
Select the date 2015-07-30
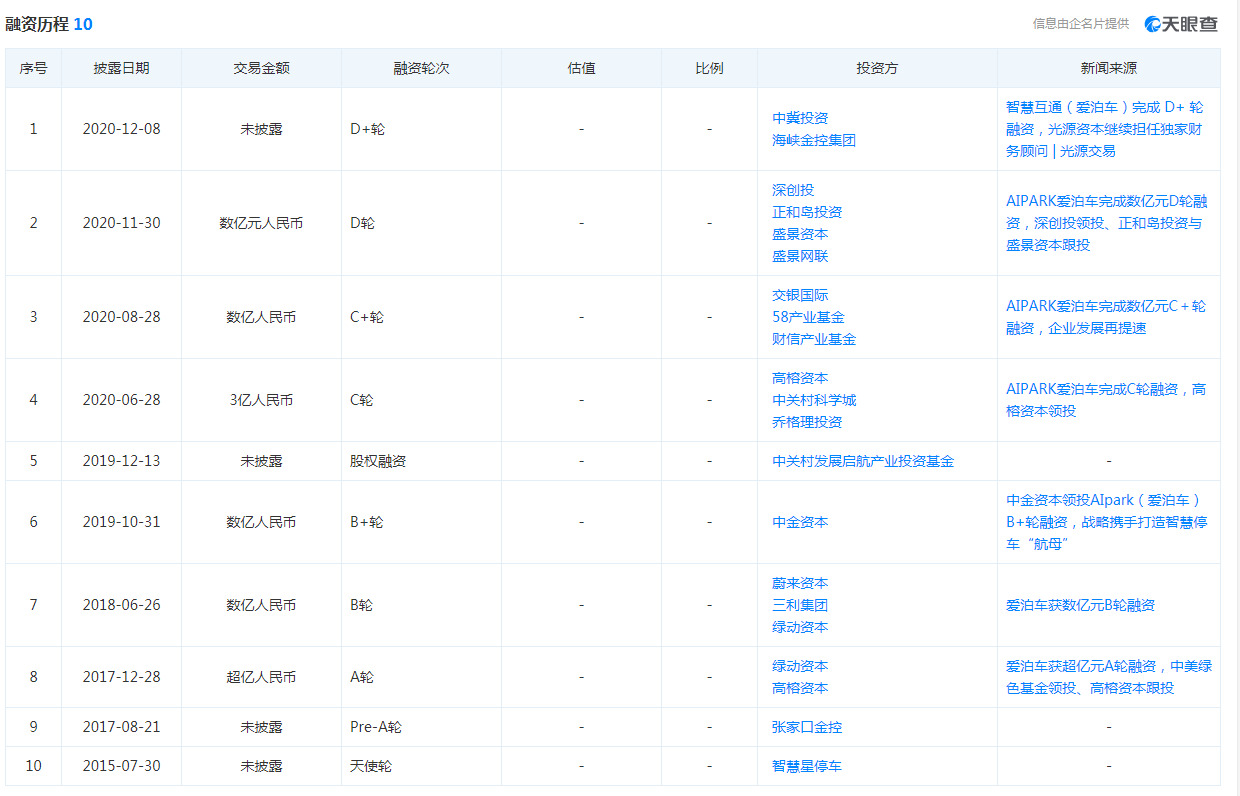pyautogui.click(x=121, y=766)
